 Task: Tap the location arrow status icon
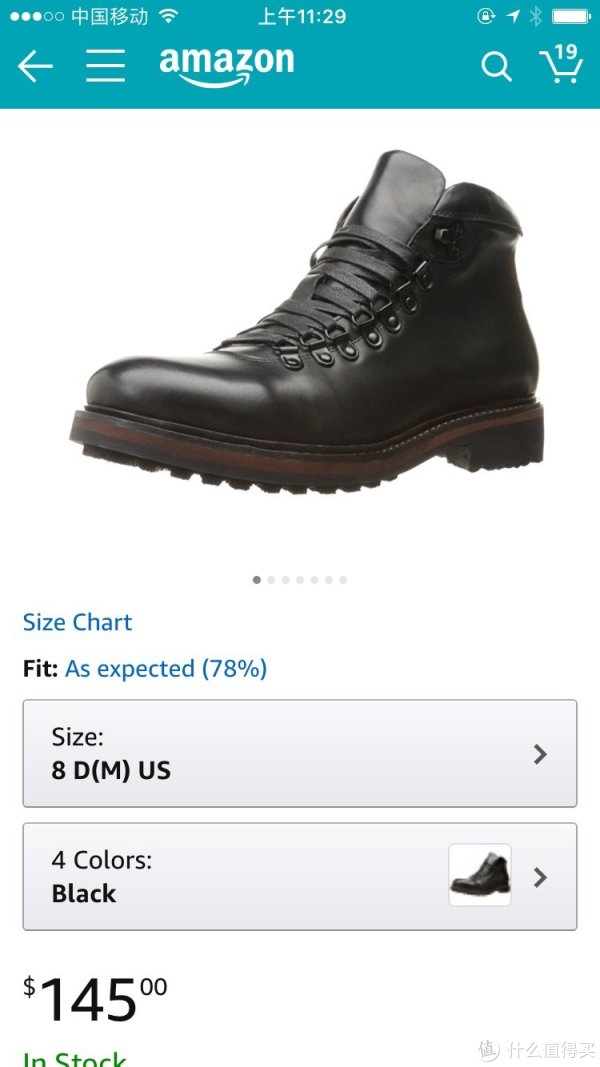pyautogui.click(x=513, y=16)
